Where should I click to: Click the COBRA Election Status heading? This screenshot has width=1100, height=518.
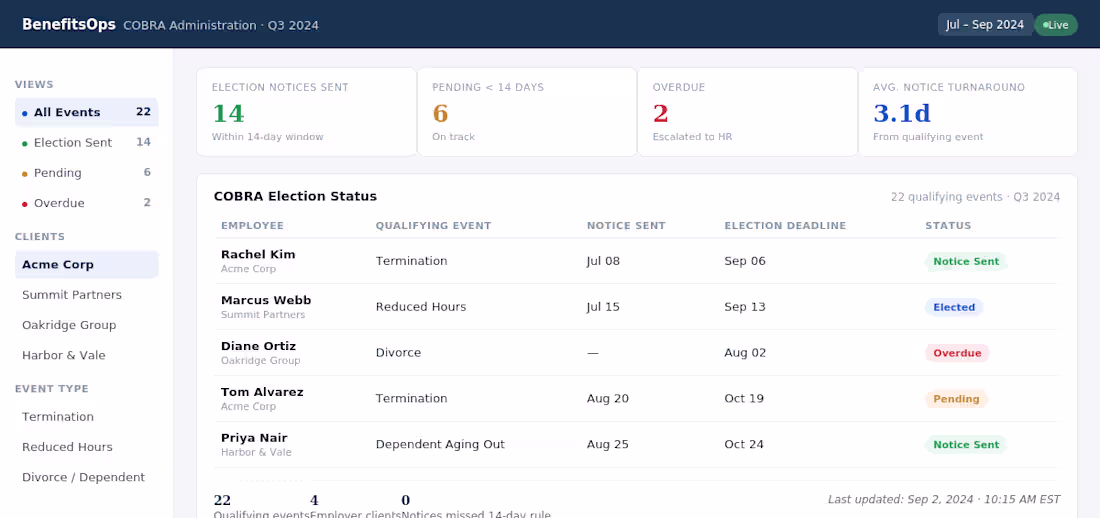(x=295, y=197)
